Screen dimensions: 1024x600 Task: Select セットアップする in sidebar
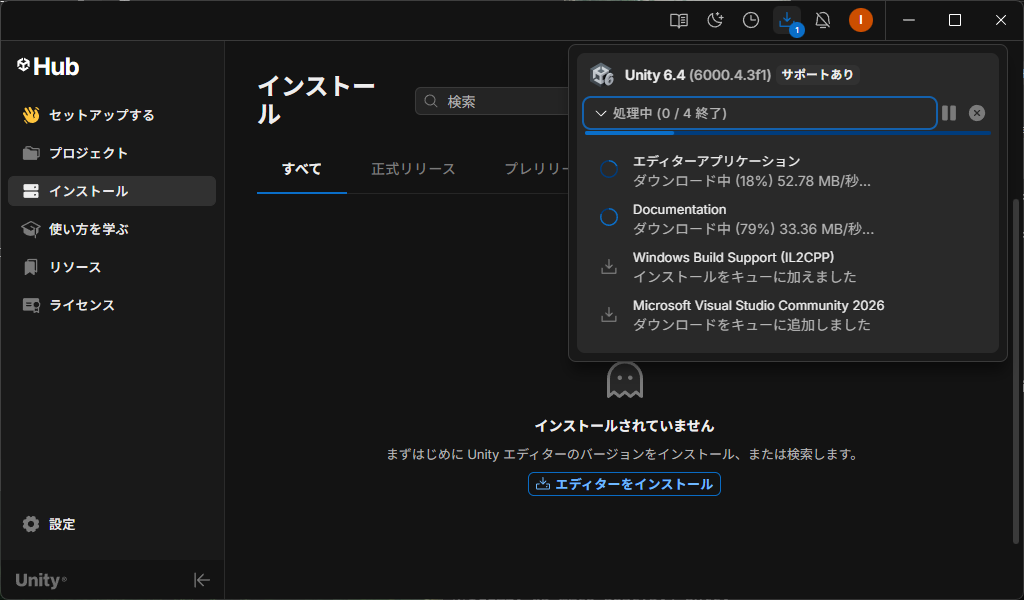pyautogui.click(x=101, y=115)
